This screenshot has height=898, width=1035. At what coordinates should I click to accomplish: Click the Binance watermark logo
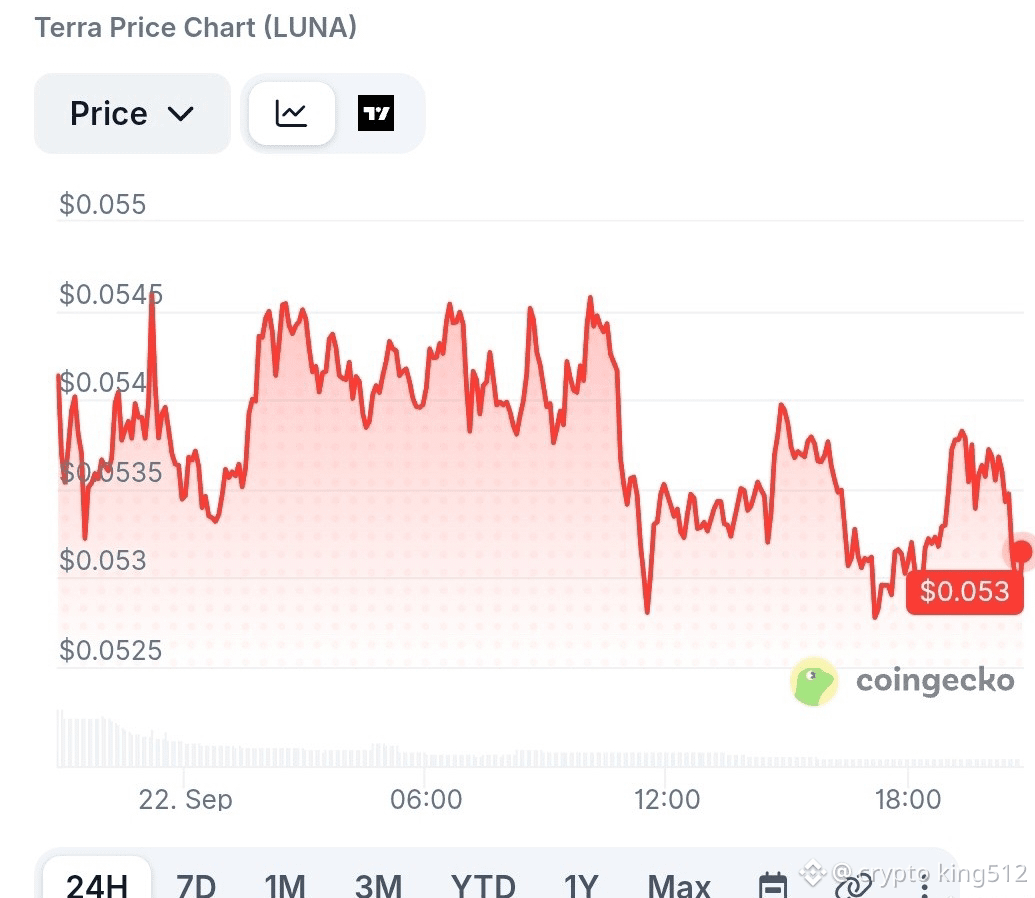coord(813,873)
